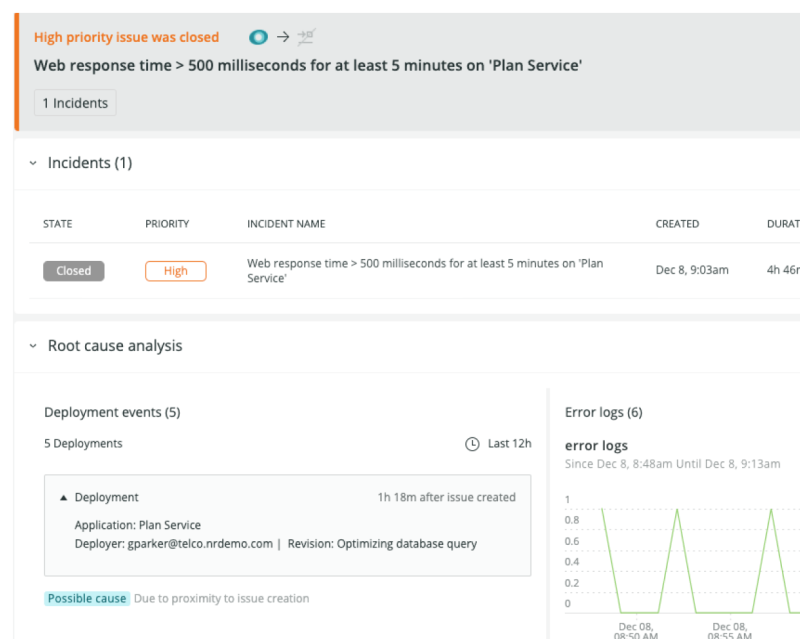Click the Error logs (6) heading

click(x=603, y=412)
